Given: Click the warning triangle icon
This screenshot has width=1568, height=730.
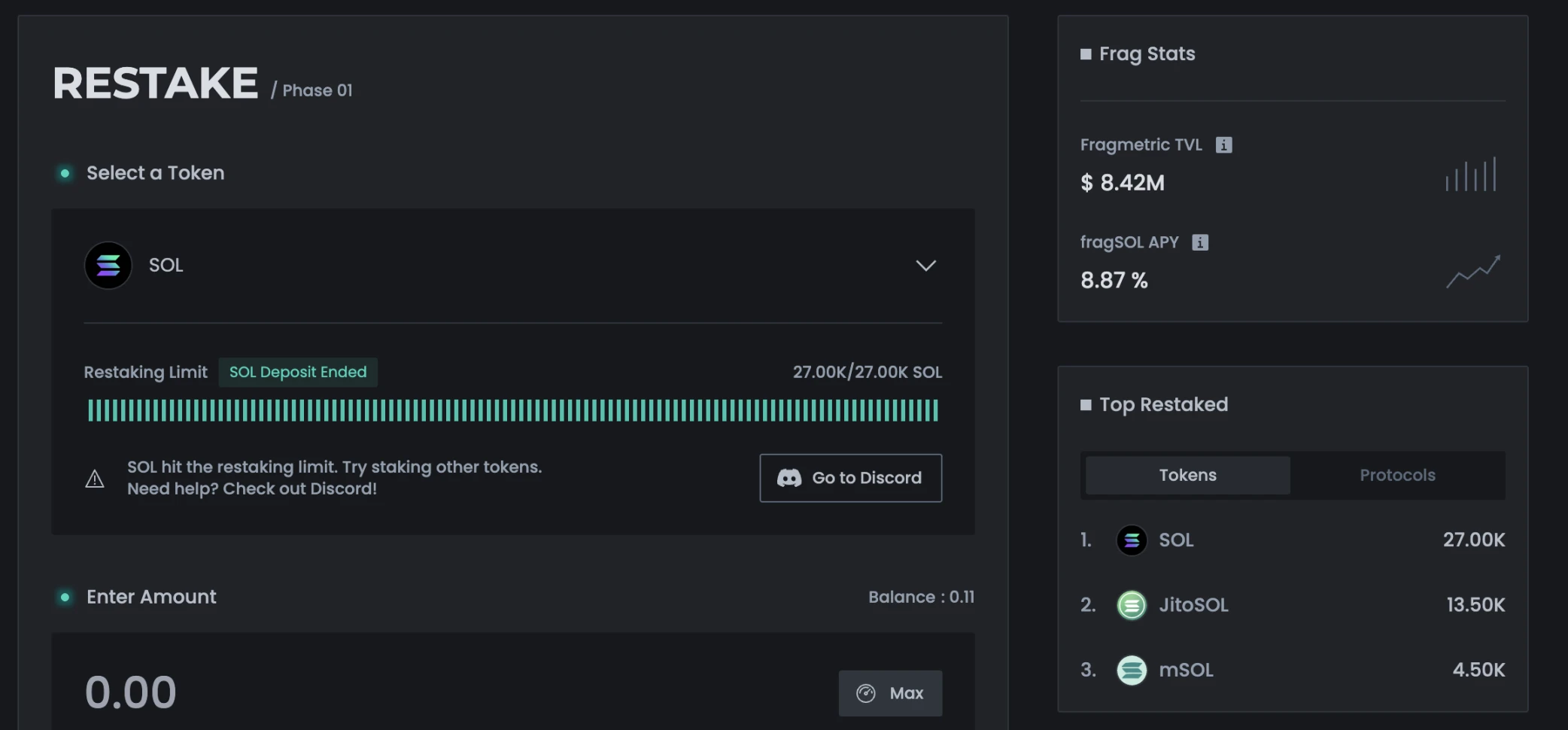Looking at the screenshot, I should [x=95, y=479].
